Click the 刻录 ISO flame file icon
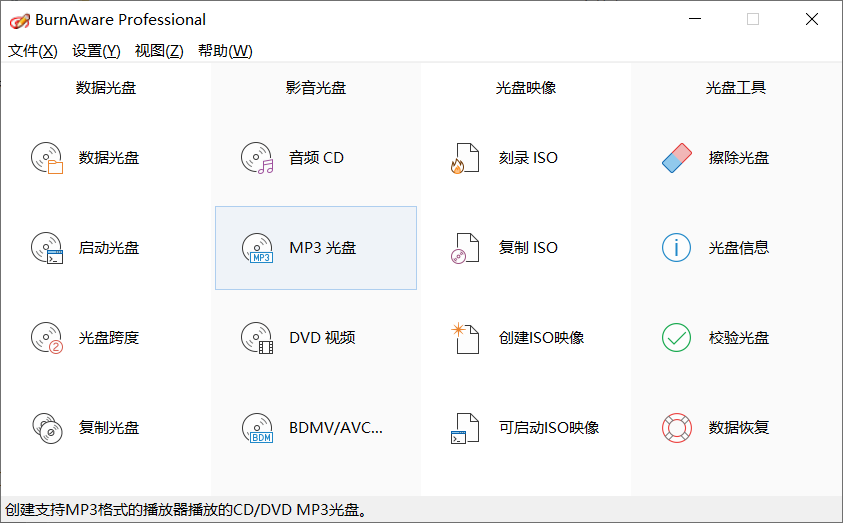This screenshot has height=523, width=843. (x=465, y=158)
